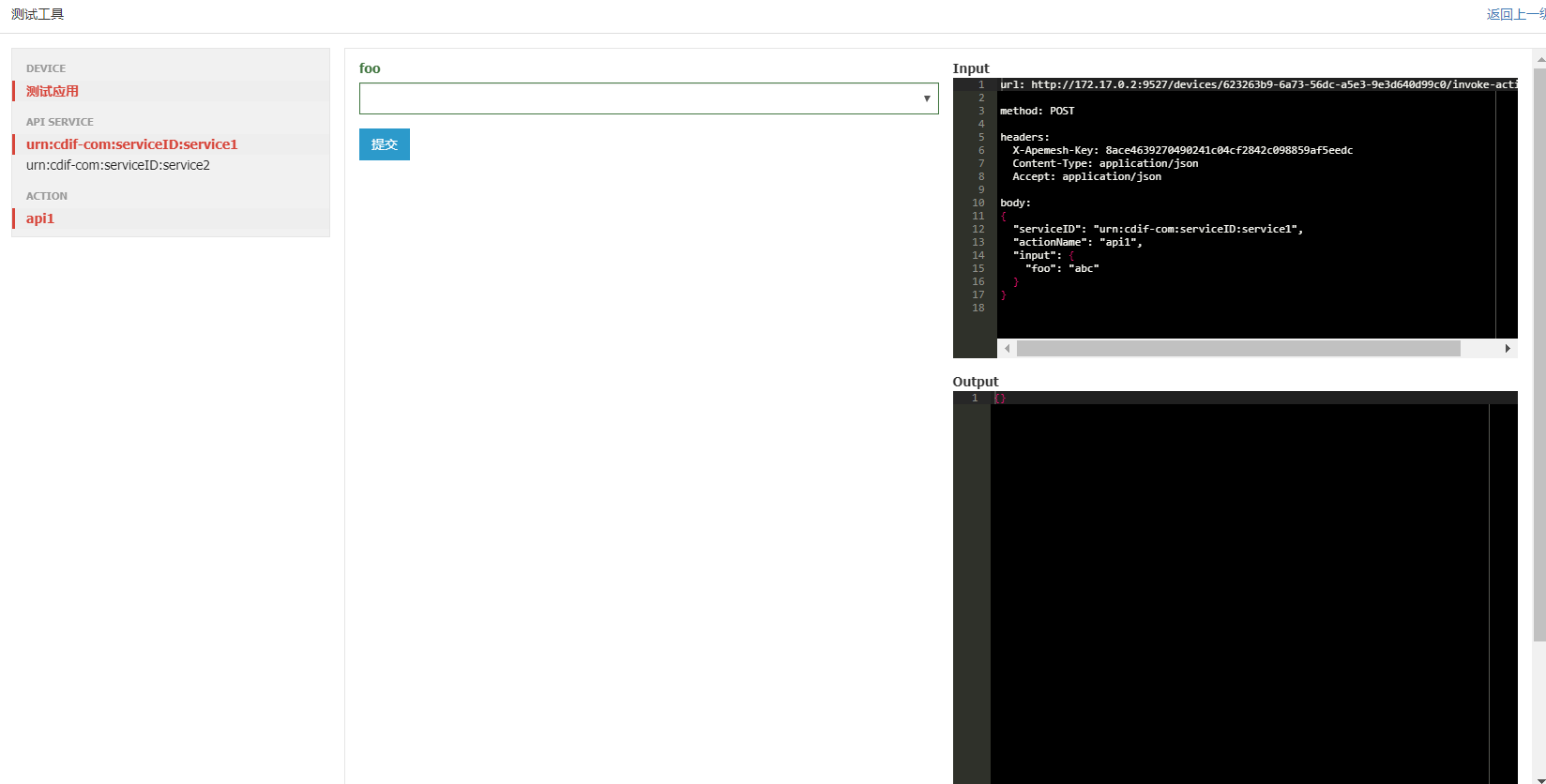Click the Input panel heading
Image resolution: width=1546 pixels, height=784 pixels.
pyautogui.click(x=971, y=68)
